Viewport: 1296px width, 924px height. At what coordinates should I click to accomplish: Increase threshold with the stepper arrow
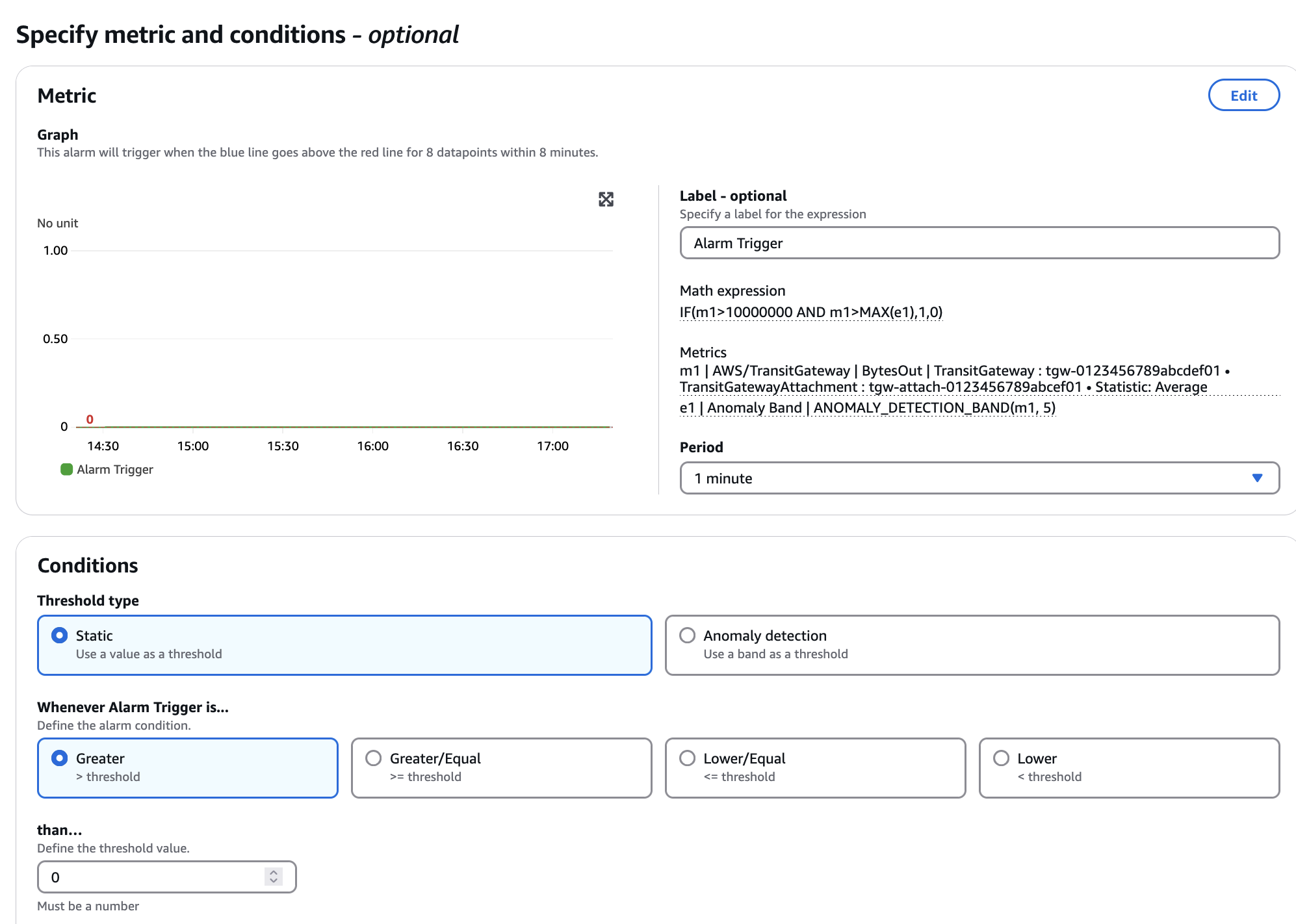click(x=274, y=873)
